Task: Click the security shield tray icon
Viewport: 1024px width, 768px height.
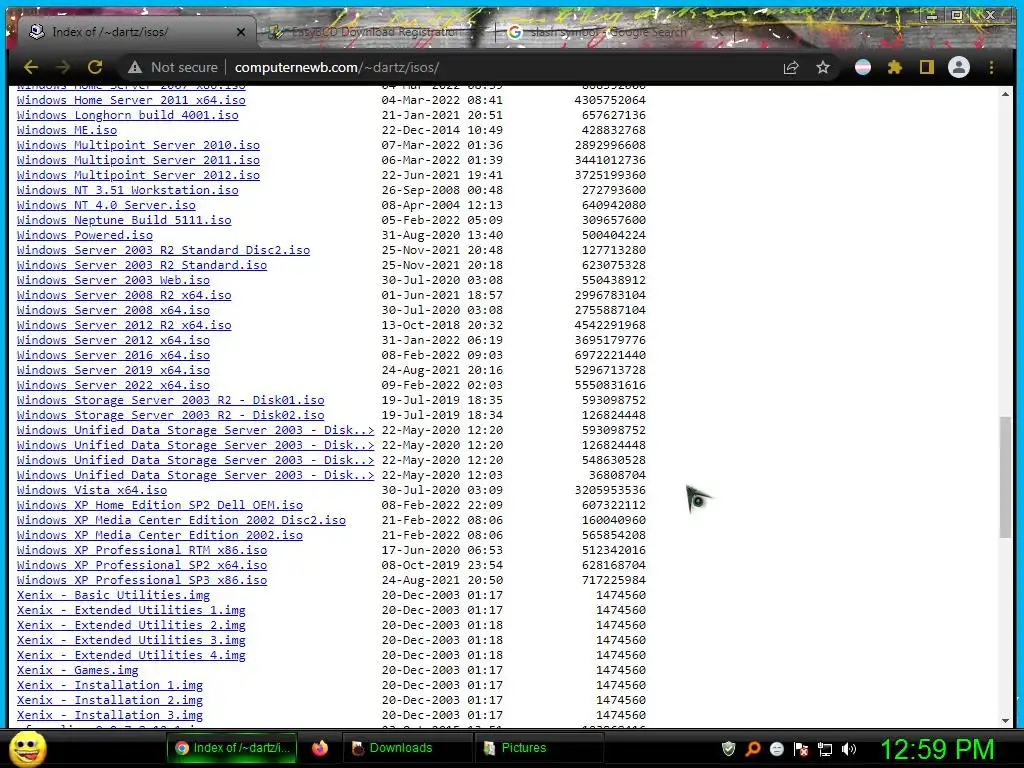Action: click(x=728, y=748)
